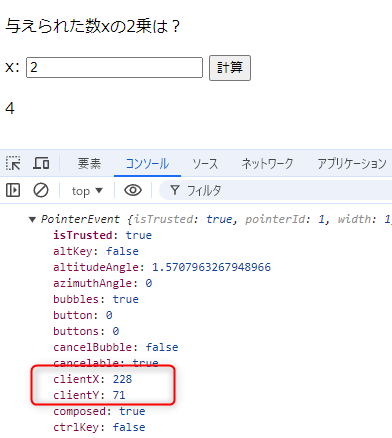
Task: Open the top context dropdown
Action: pos(87,191)
